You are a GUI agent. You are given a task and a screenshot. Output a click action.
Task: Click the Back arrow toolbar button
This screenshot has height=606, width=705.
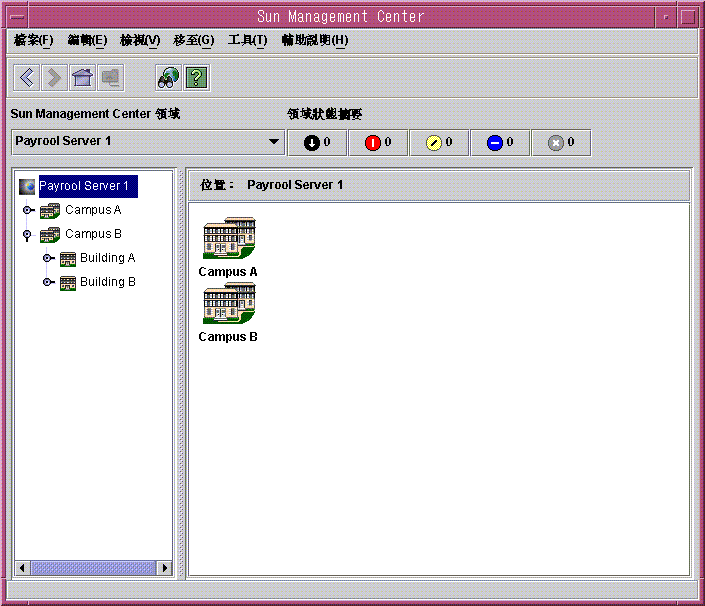click(27, 78)
